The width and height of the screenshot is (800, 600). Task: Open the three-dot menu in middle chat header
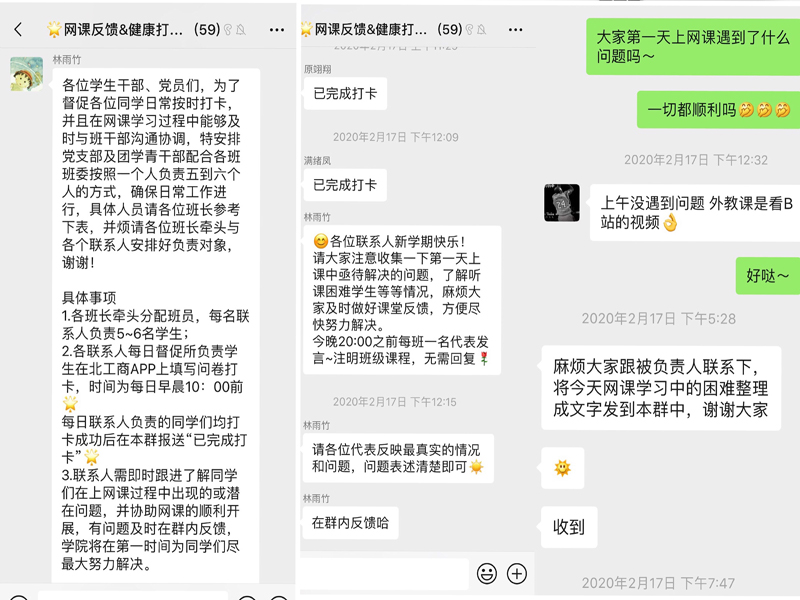click(515, 30)
